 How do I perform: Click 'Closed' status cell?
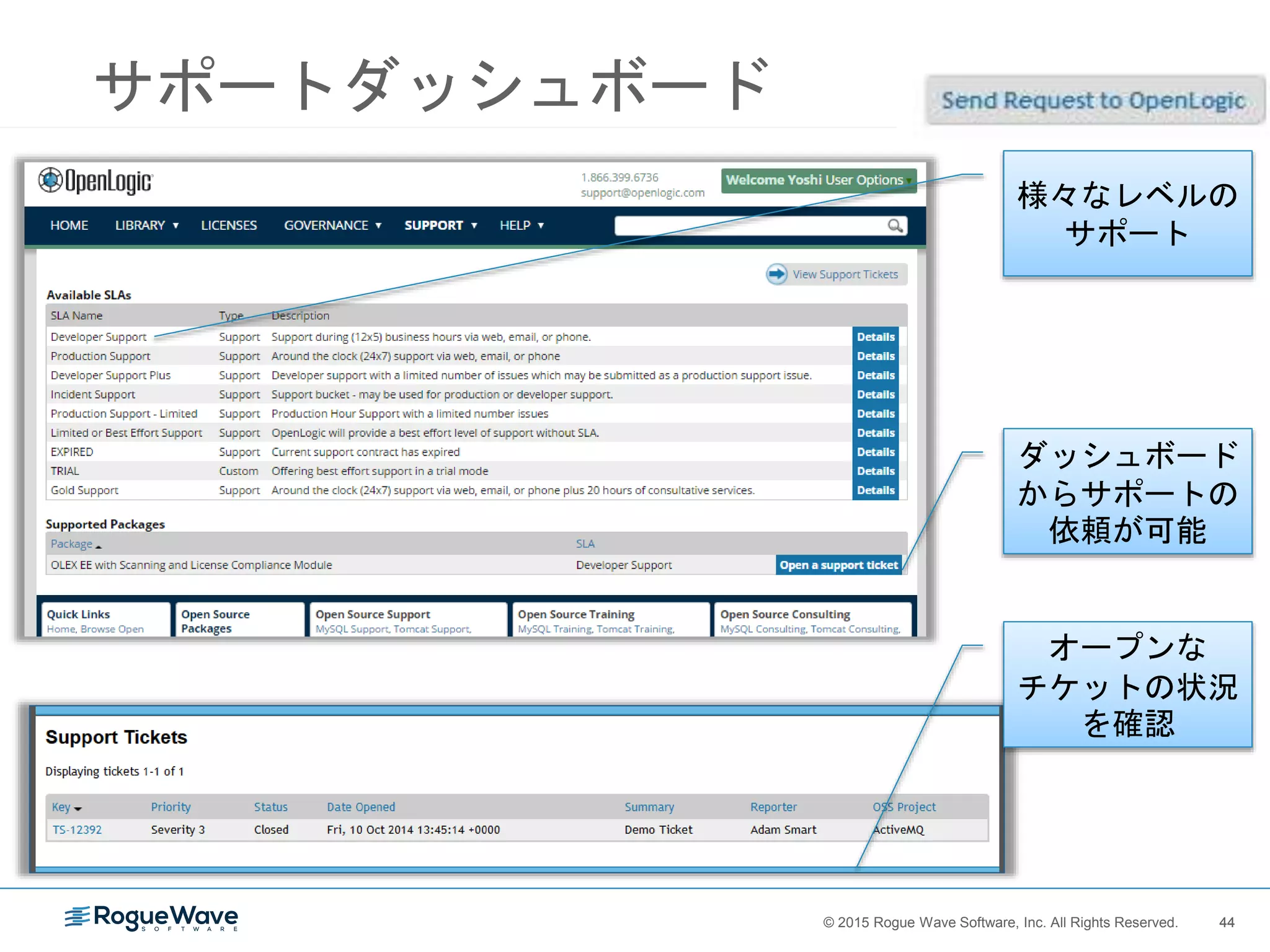[x=271, y=830]
